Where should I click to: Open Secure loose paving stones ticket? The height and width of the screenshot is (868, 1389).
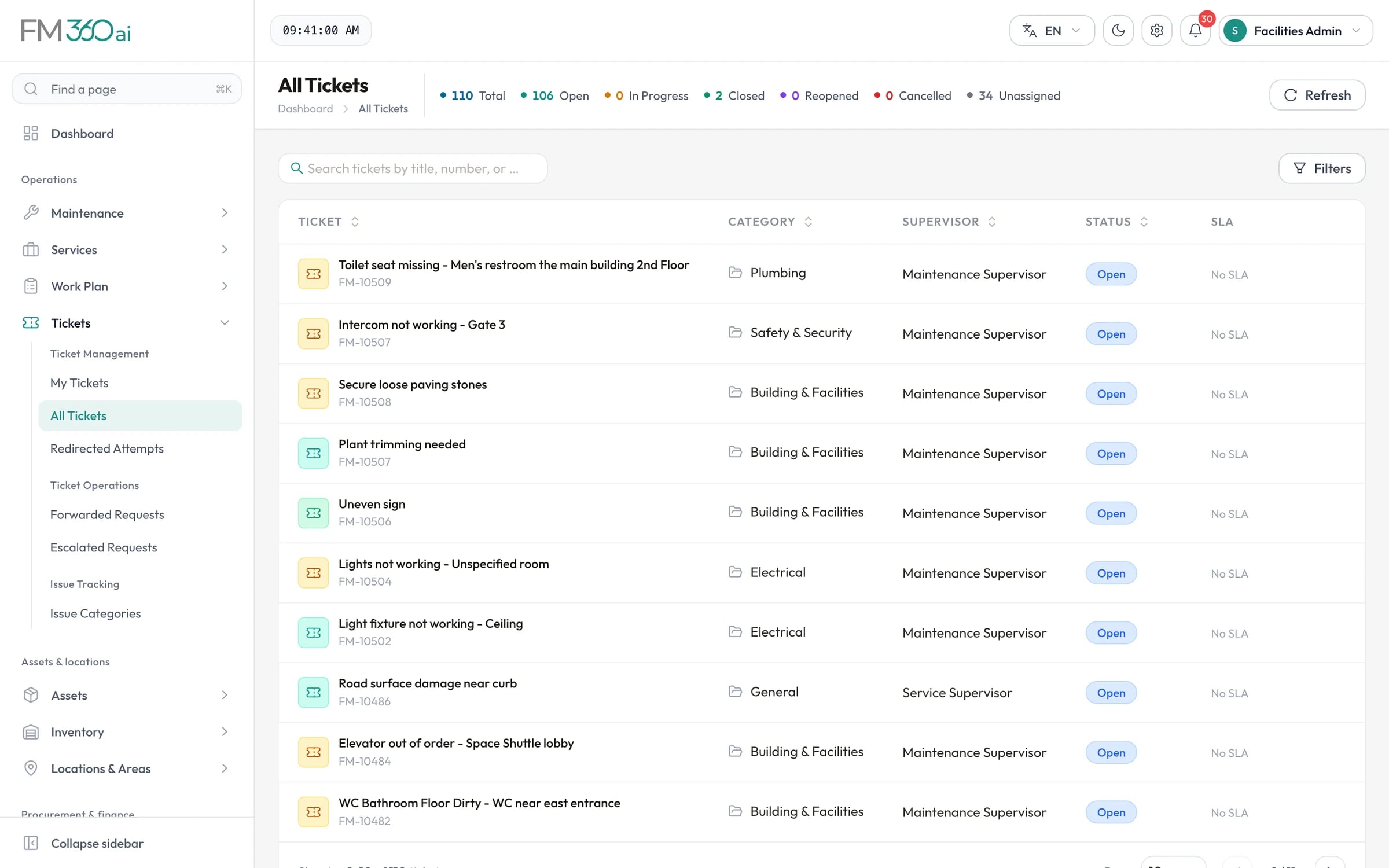pos(413,384)
